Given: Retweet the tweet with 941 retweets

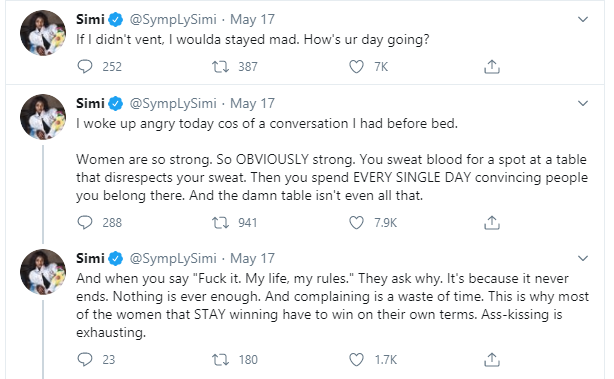Looking at the screenshot, I should point(220,223).
